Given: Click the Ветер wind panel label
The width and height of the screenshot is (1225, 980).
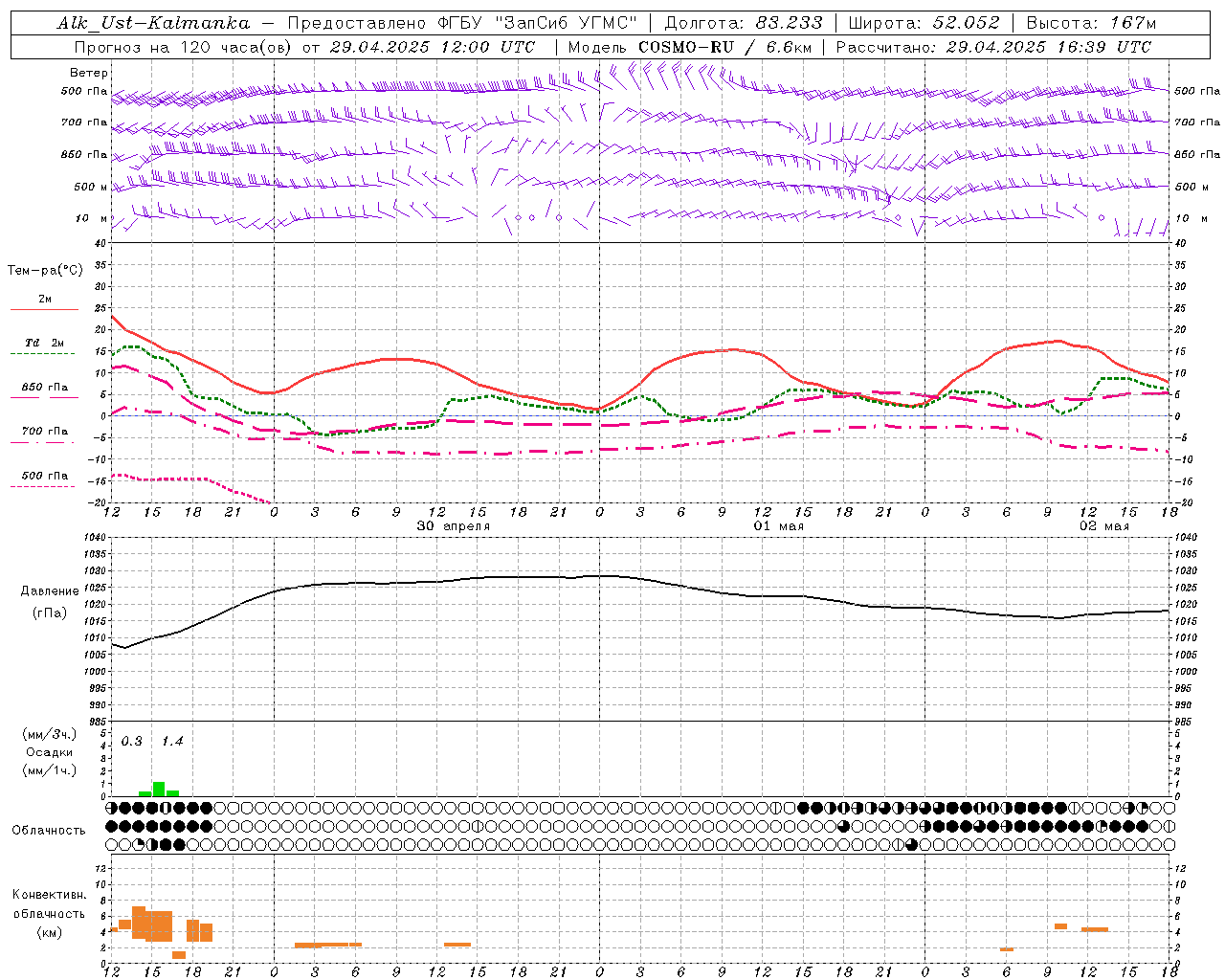Looking at the screenshot, I should click(x=89, y=73).
